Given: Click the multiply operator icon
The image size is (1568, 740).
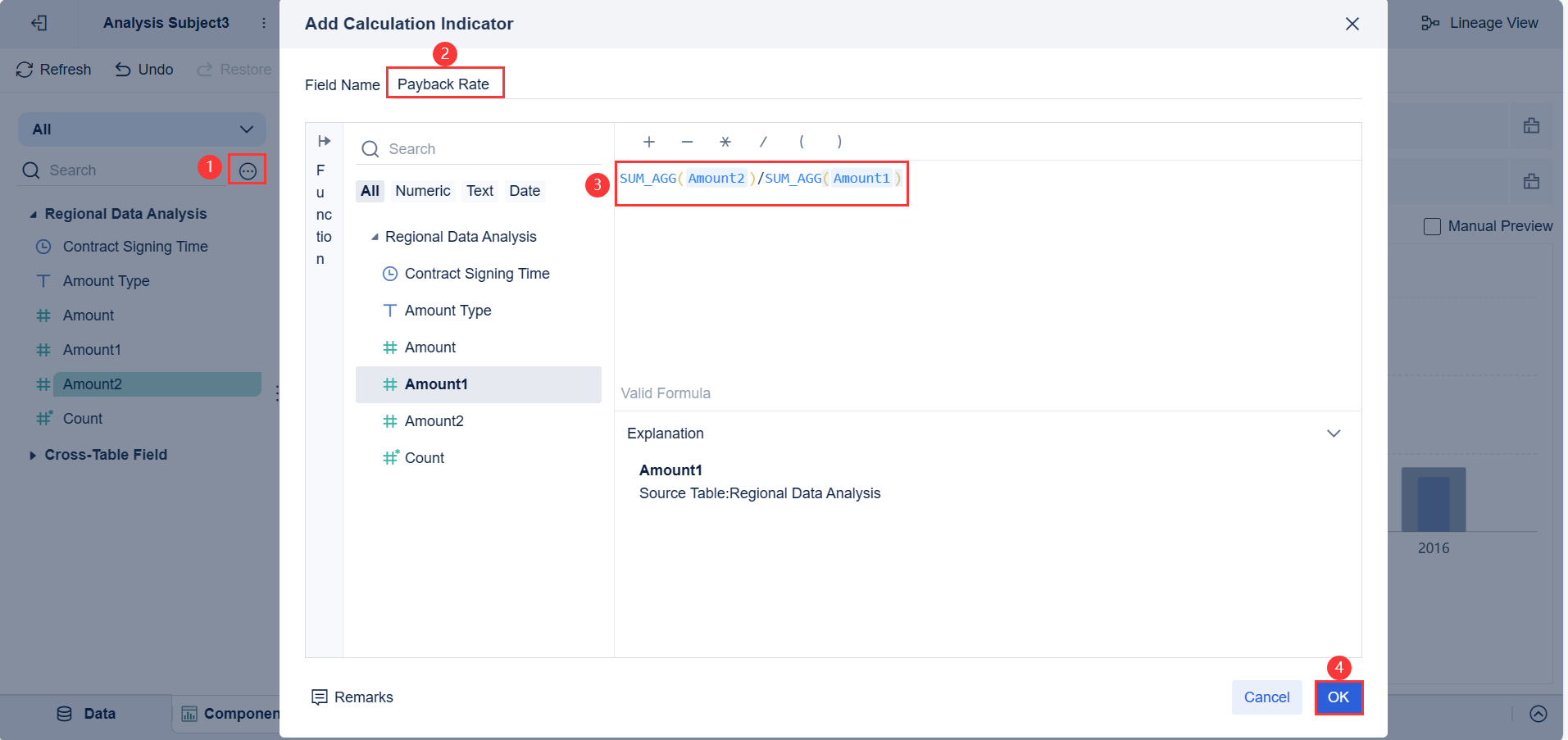Looking at the screenshot, I should pos(725,142).
